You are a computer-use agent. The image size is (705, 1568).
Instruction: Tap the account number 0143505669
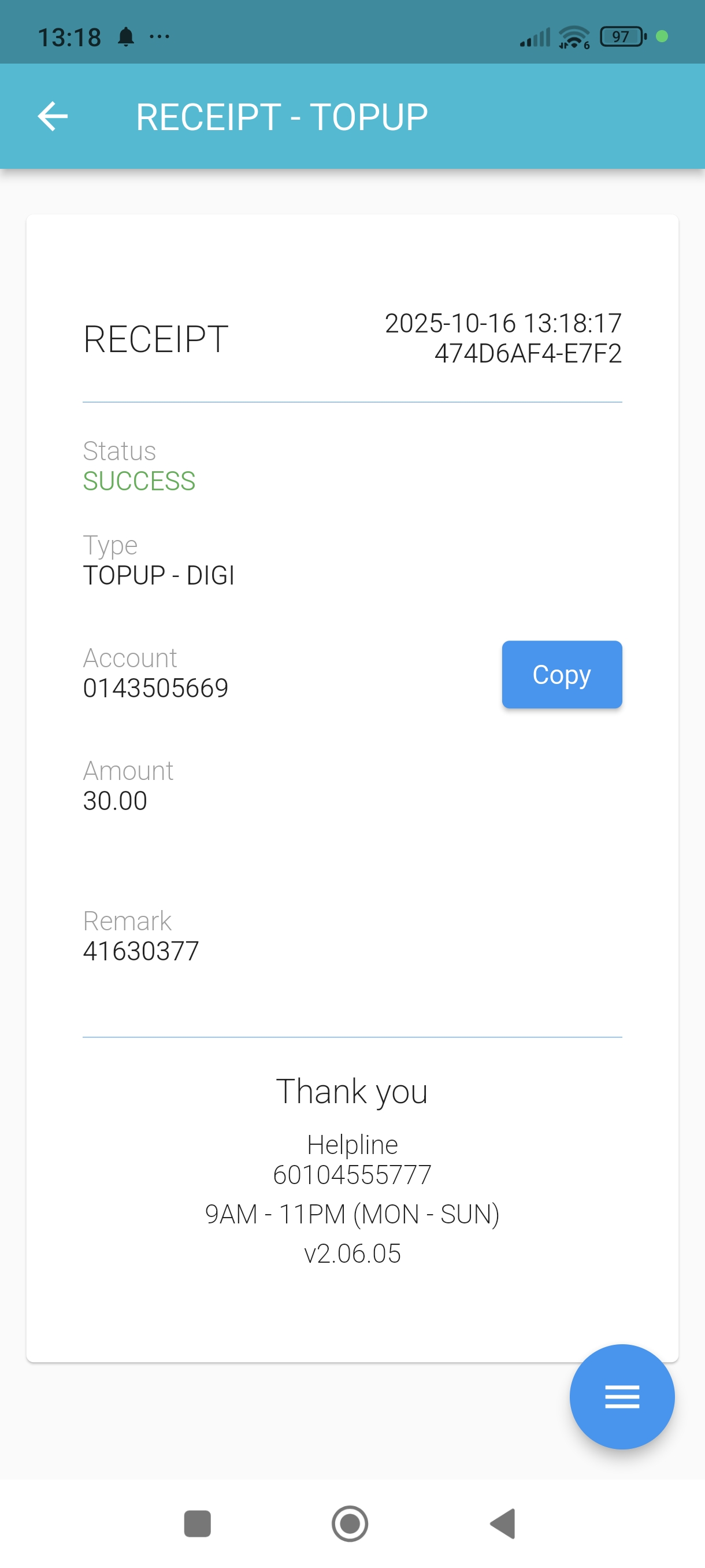point(155,688)
